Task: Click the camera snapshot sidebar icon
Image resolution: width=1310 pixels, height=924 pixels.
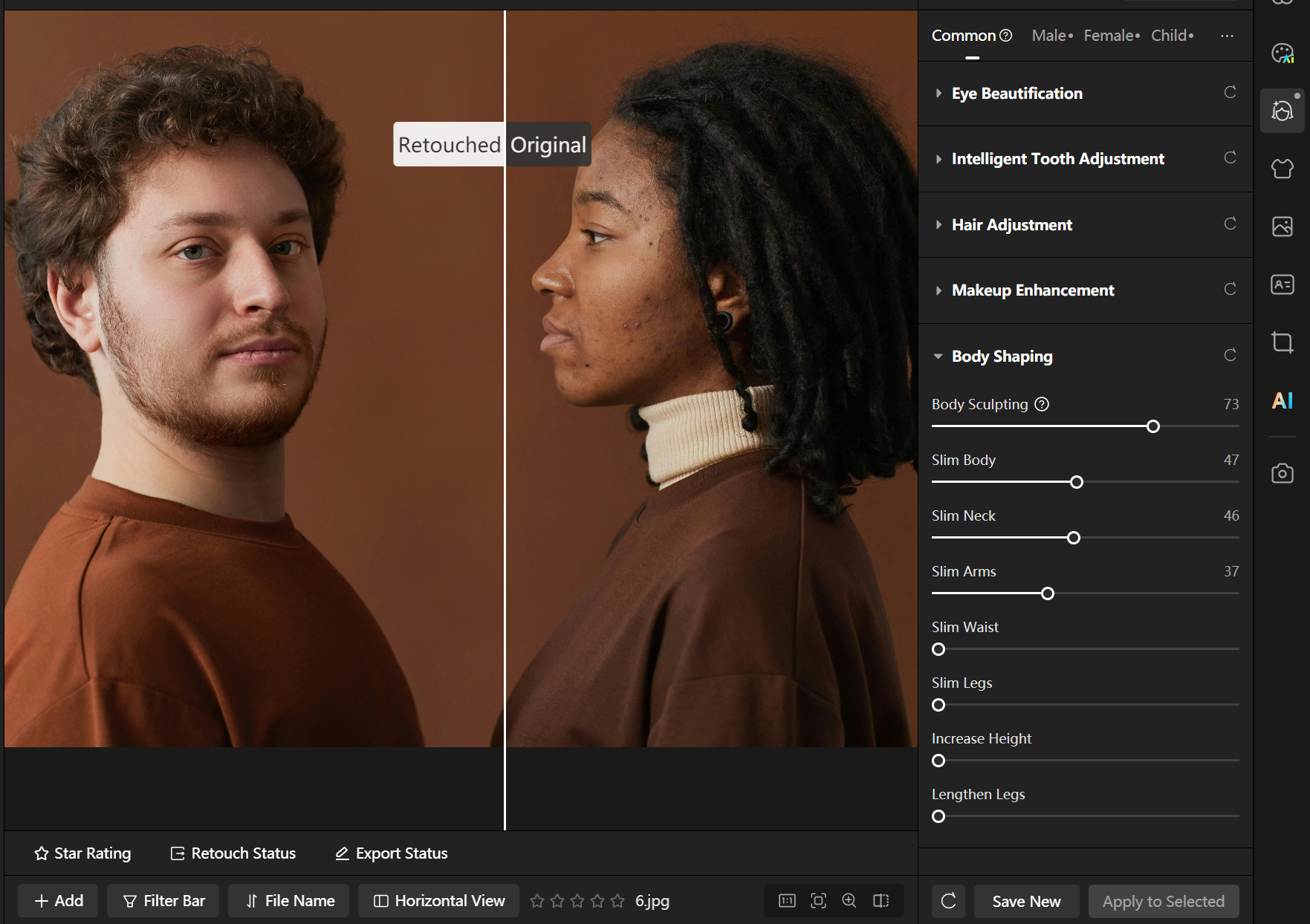Action: (1282, 473)
